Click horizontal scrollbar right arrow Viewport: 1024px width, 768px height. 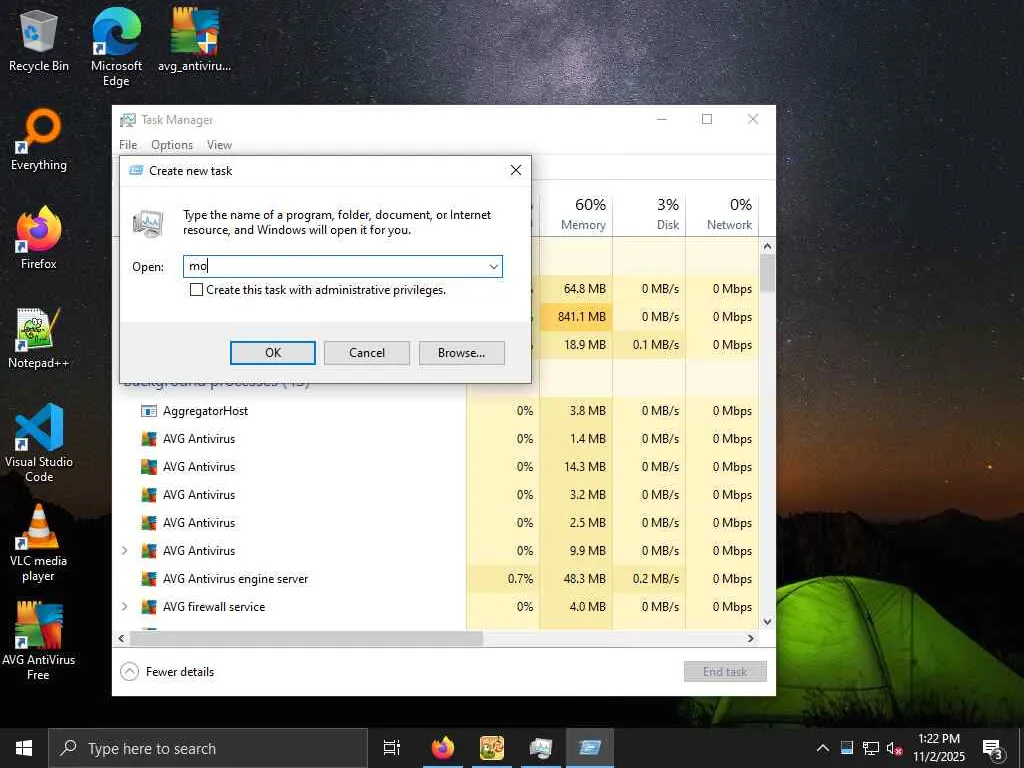(751, 638)
